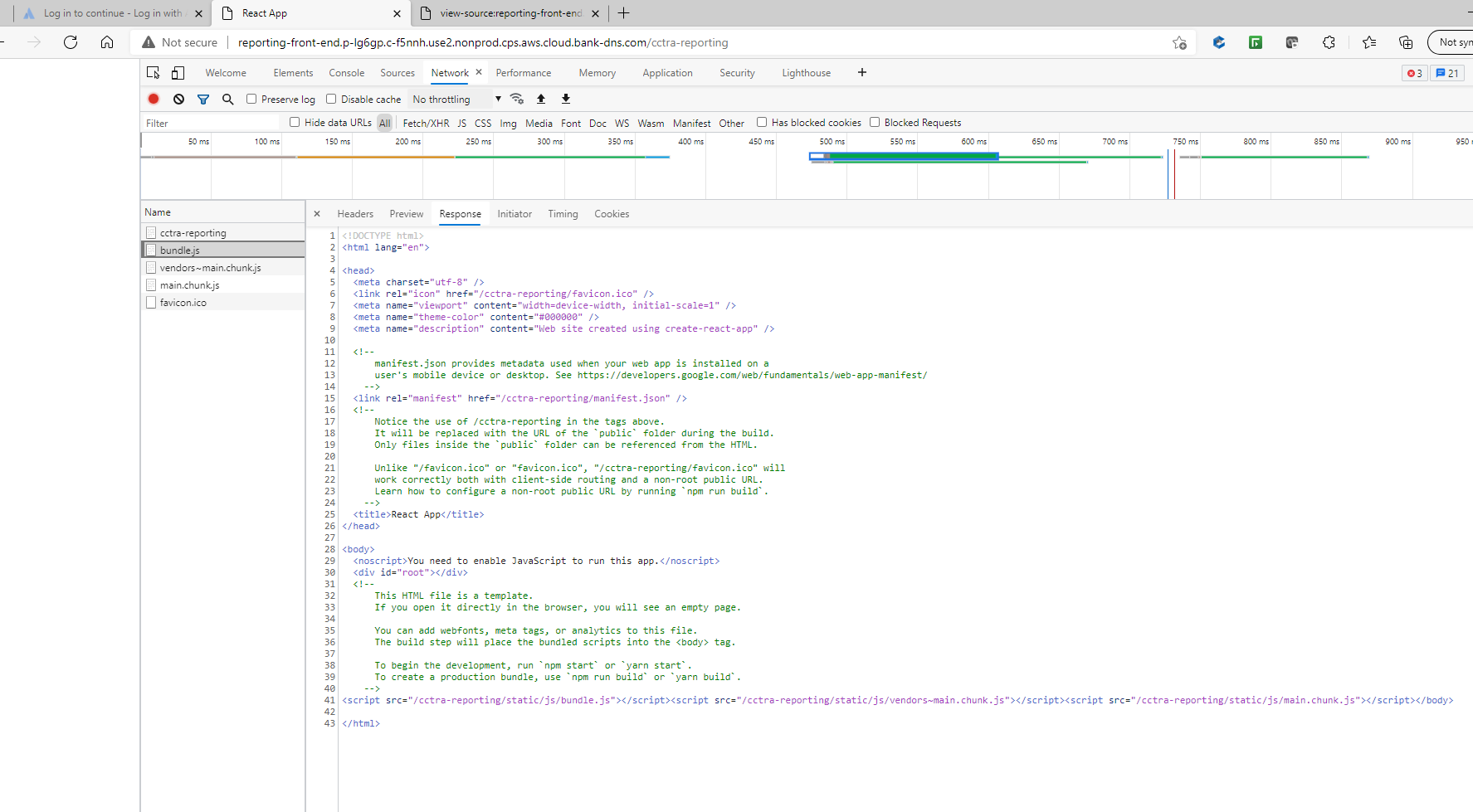Image resolution: width=1473 pixels, height=812 pixels.
Task: Toggle device emulation icon
Action: [178, 73]
